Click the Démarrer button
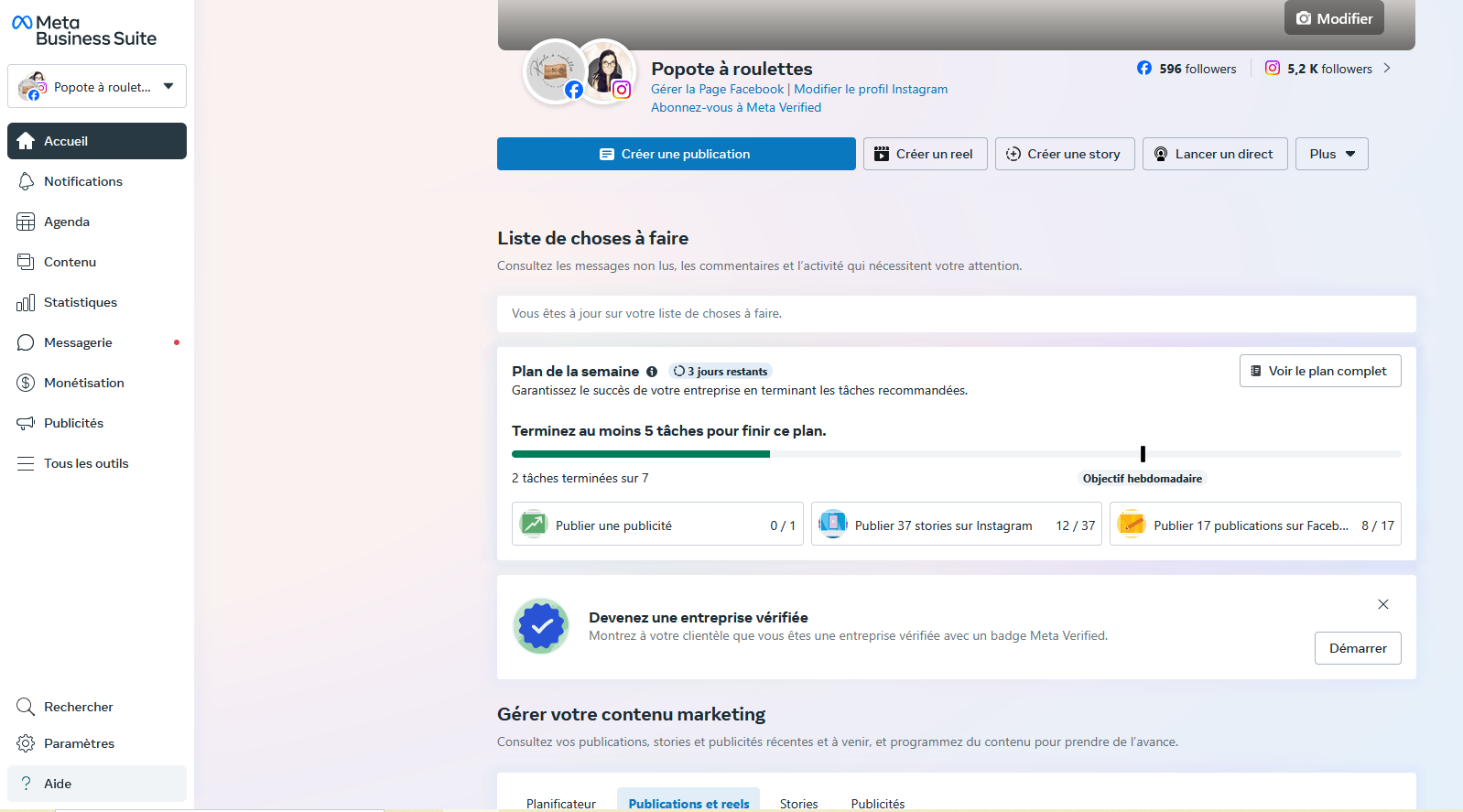 click(1358, 648)
